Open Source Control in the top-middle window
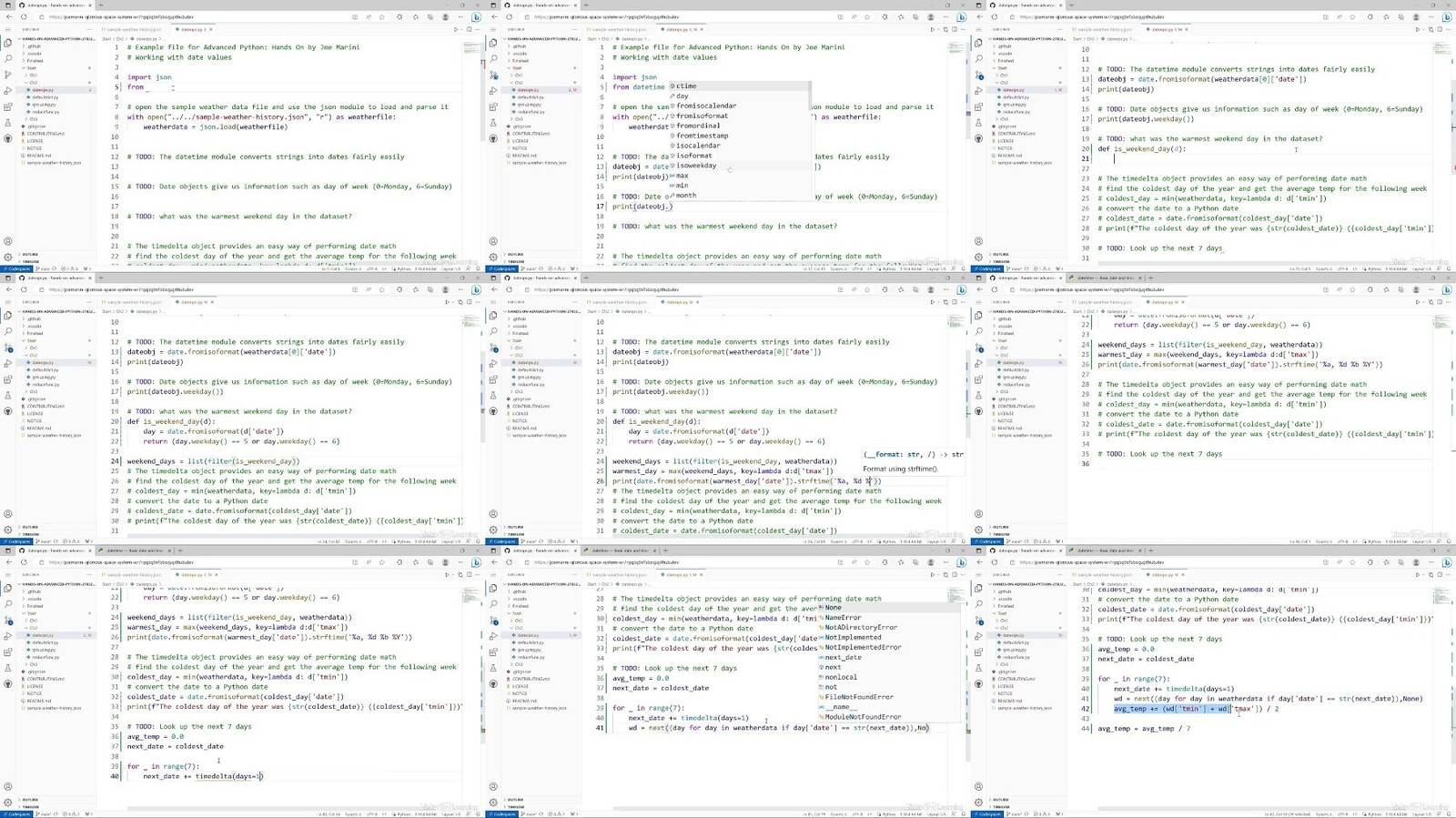Screen dimensions: 1456x818 point(493,75)
